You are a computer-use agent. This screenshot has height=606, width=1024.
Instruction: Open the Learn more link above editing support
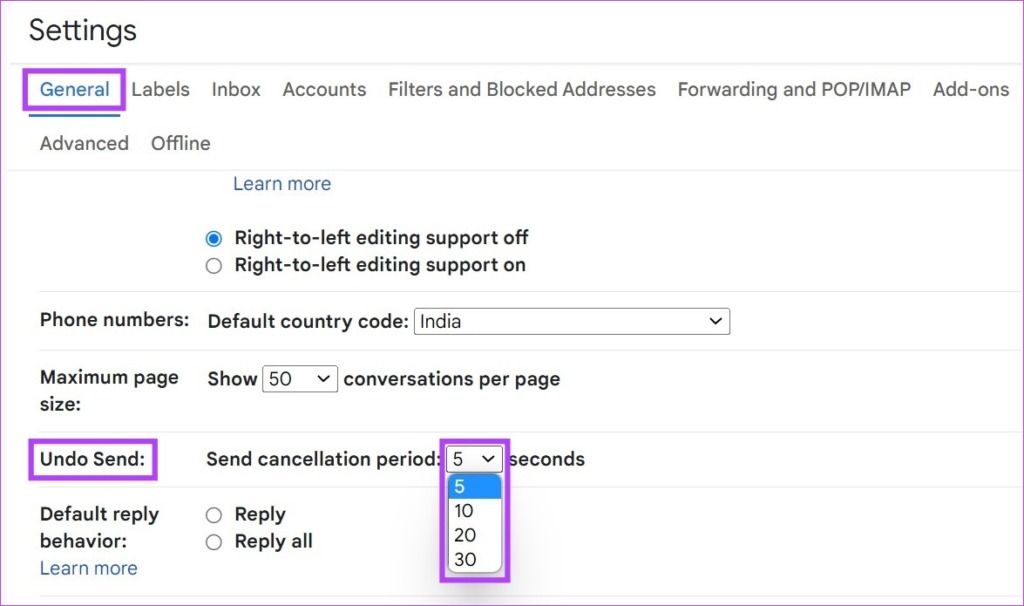(x=282, y=183)
